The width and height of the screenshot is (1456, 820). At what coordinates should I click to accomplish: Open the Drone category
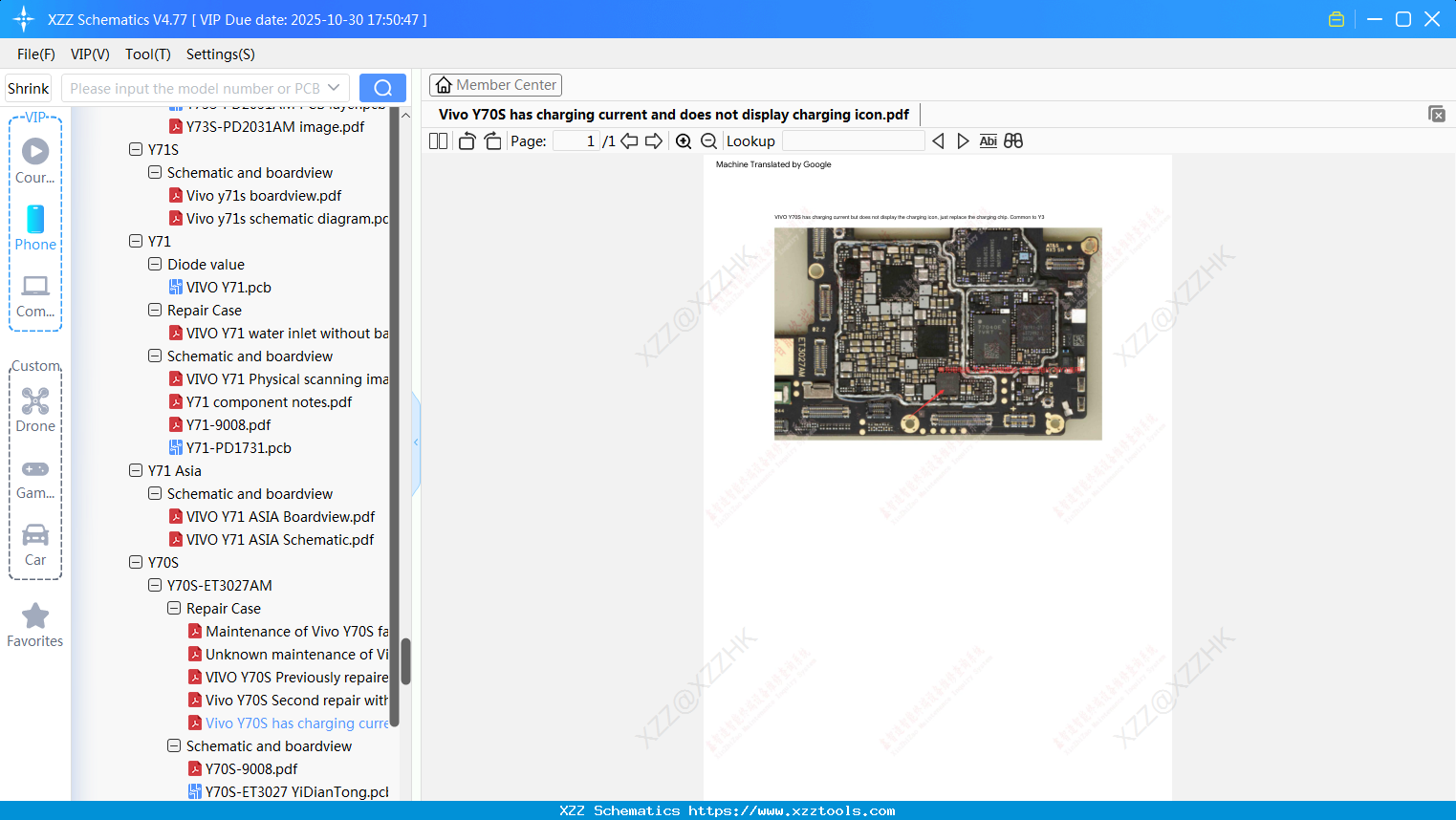click(x=35, y=410)
